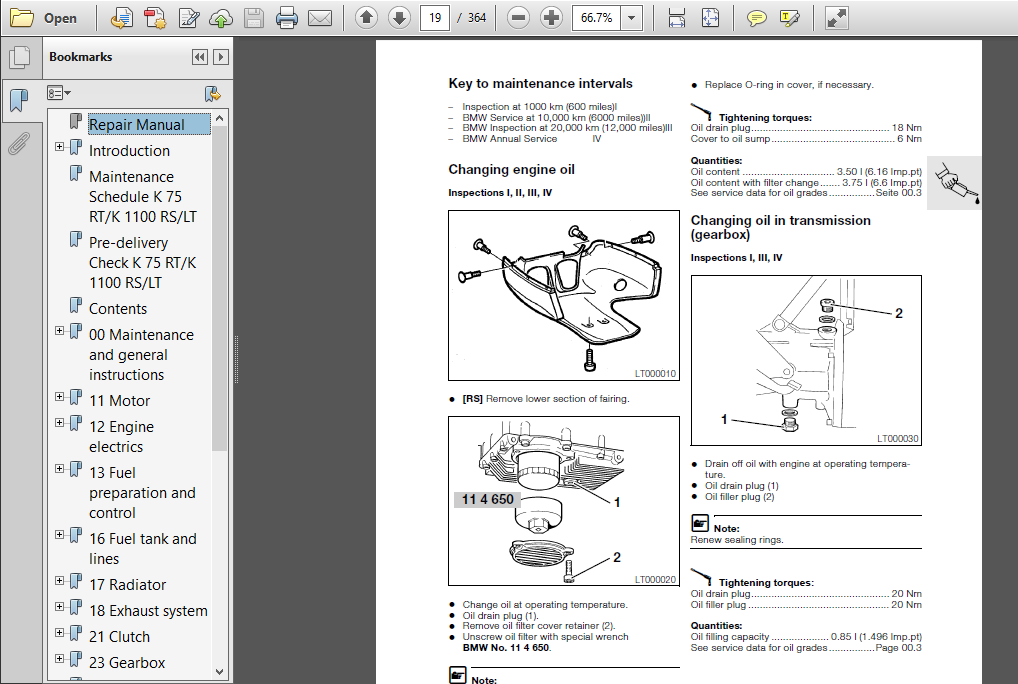Open the zoom level dropdown arrow
The image size is (1018, 684).
[x=631, y=18]
